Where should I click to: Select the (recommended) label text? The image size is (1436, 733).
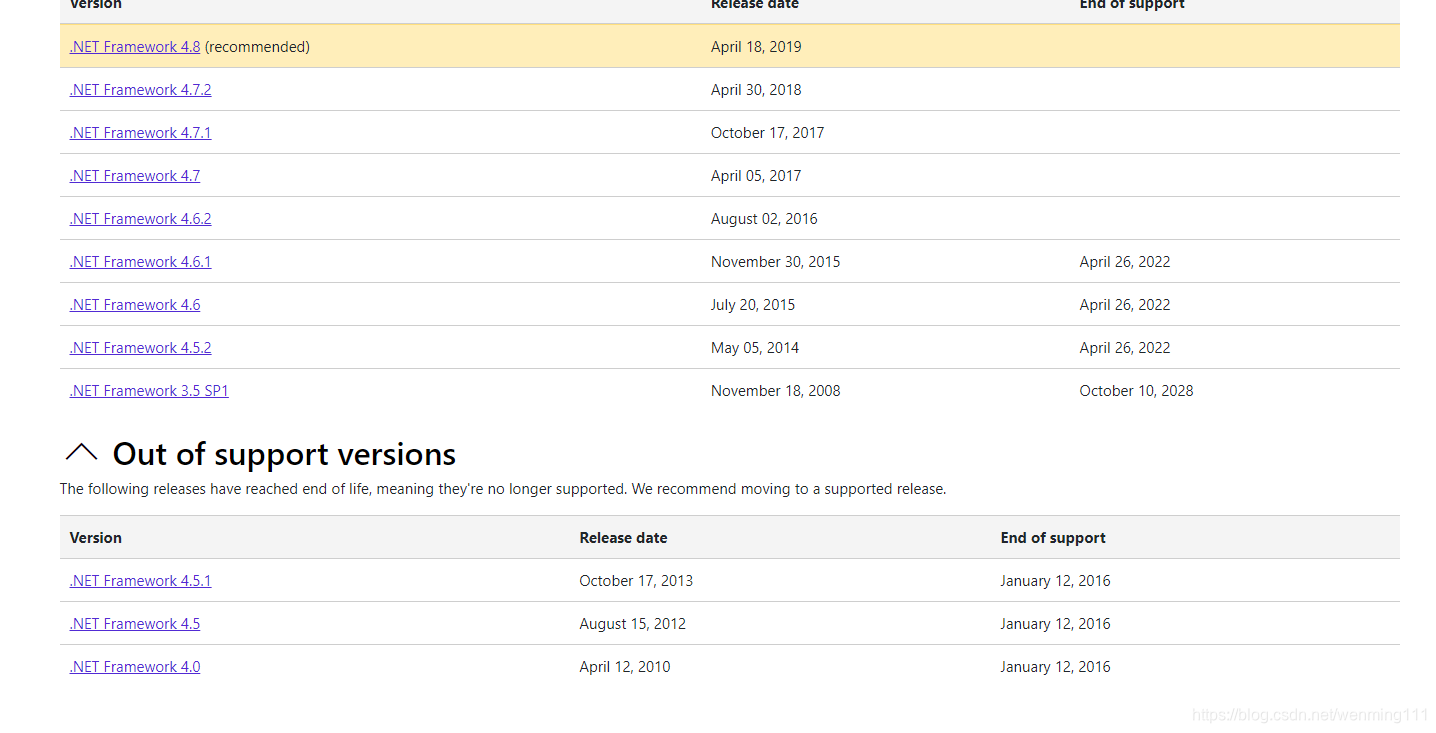(257, 47)
